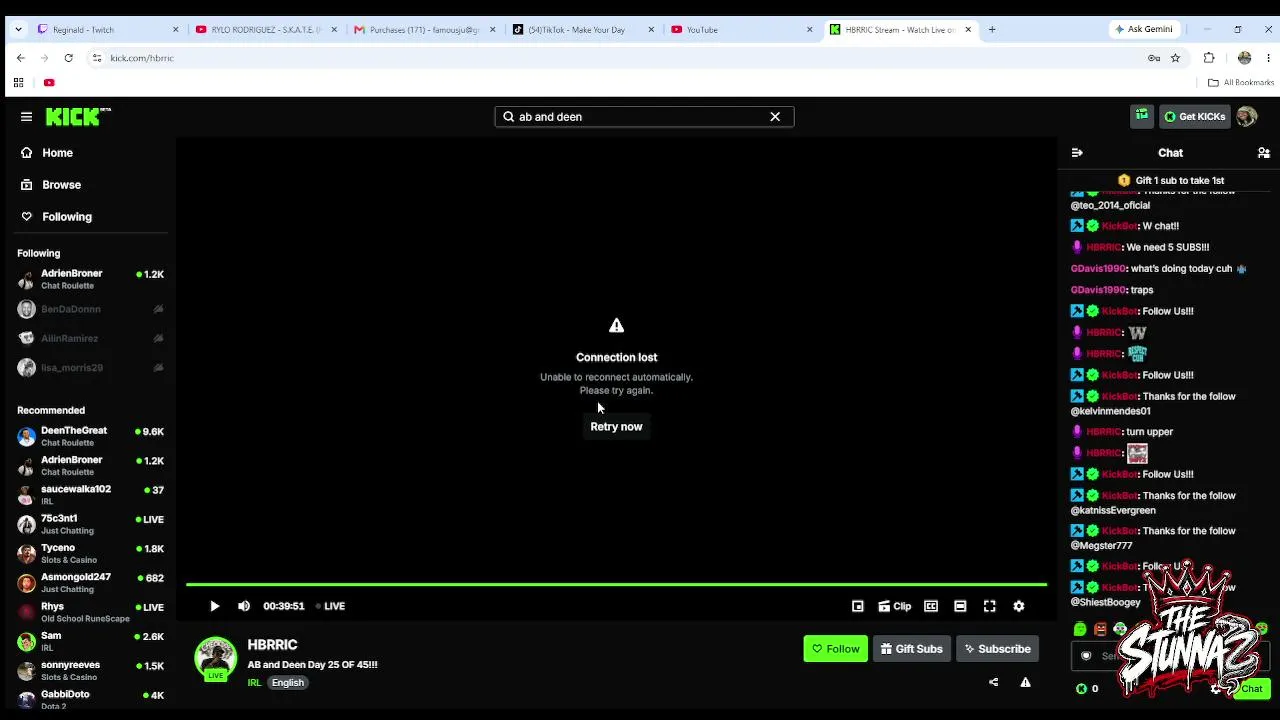1280x720 pixels.
Task: Click the Subscribe button
Action: [997, 649]
